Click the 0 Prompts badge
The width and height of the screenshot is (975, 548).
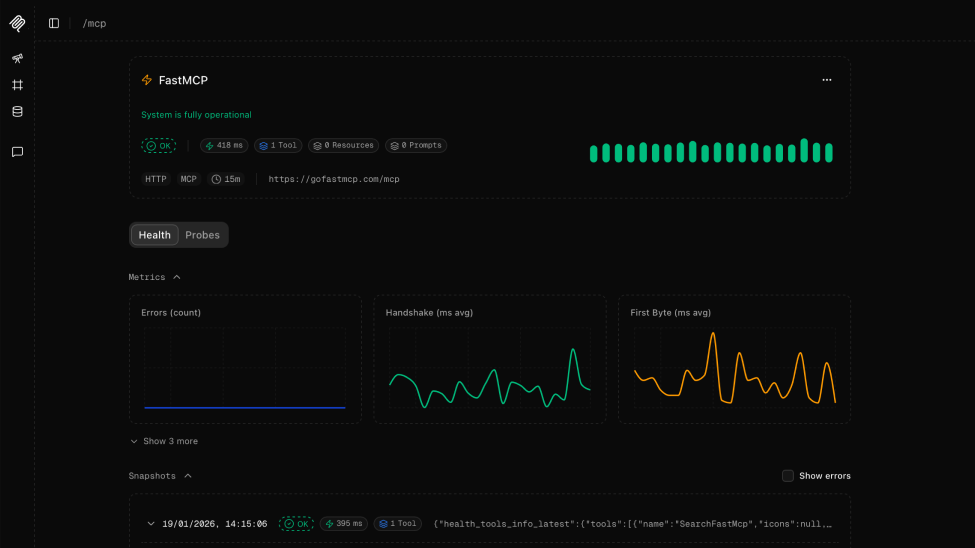[415, 145]
